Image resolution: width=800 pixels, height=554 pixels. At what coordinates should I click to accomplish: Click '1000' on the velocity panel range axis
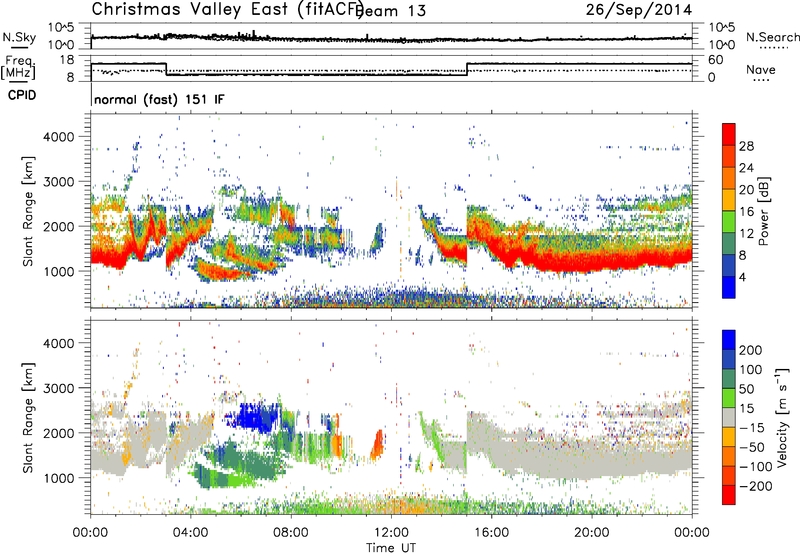58,478
